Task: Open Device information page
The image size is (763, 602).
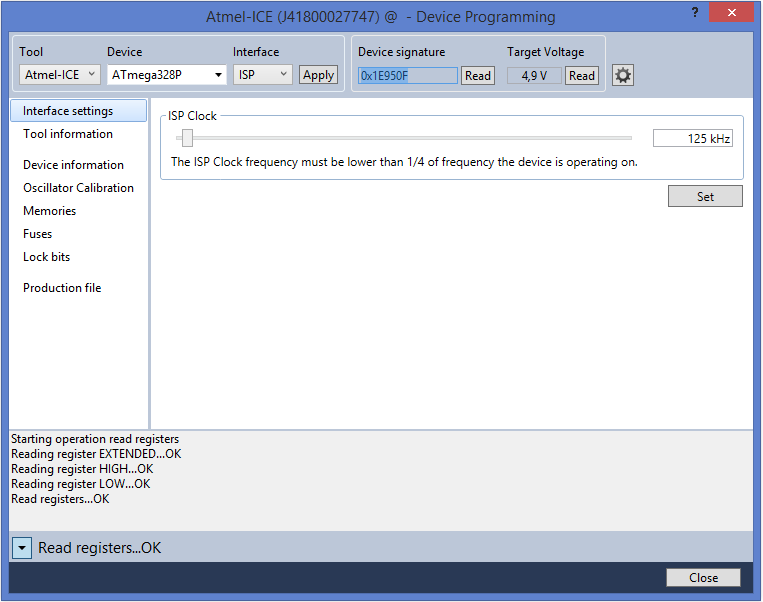Action: point(73,165)
